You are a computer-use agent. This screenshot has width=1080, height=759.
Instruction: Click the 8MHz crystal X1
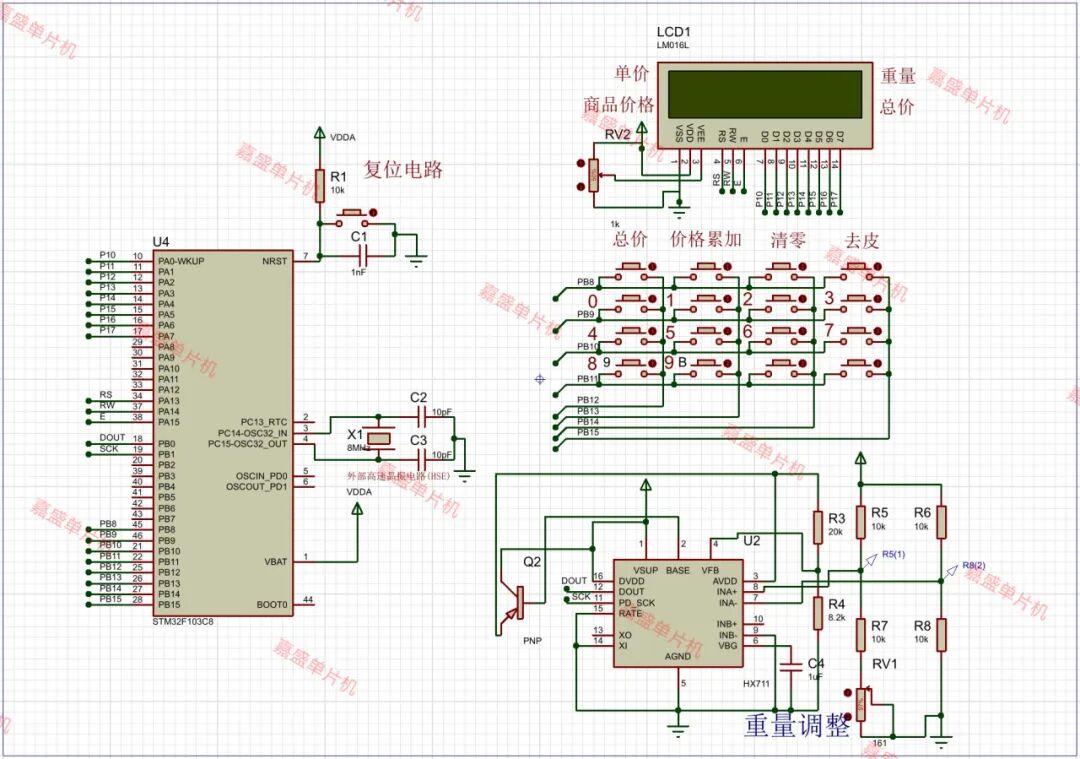[378, 438]
